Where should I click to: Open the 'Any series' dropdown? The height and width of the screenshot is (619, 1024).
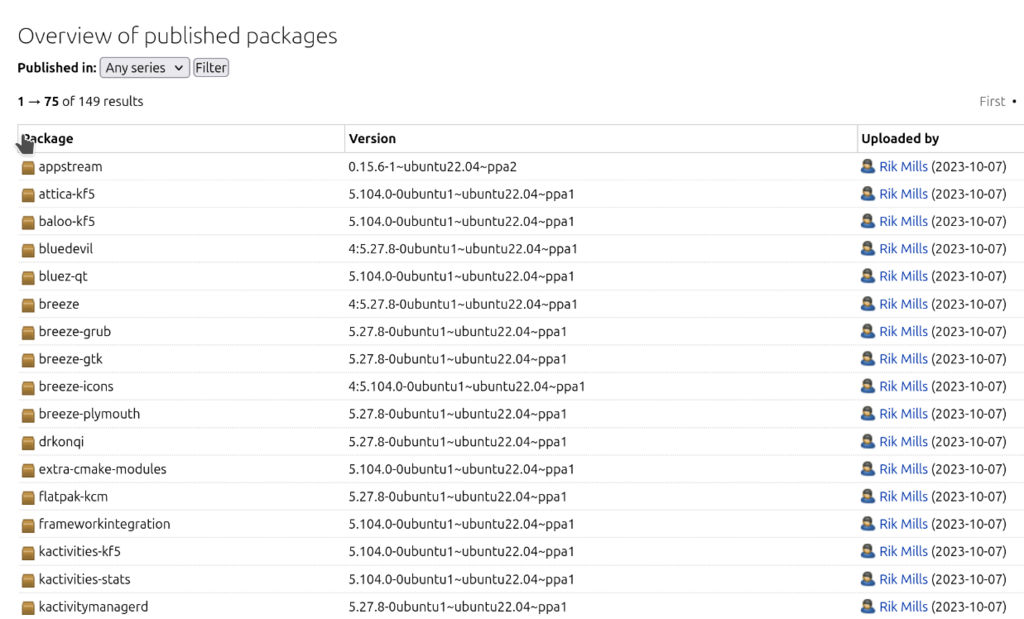[x=145, y=68]
